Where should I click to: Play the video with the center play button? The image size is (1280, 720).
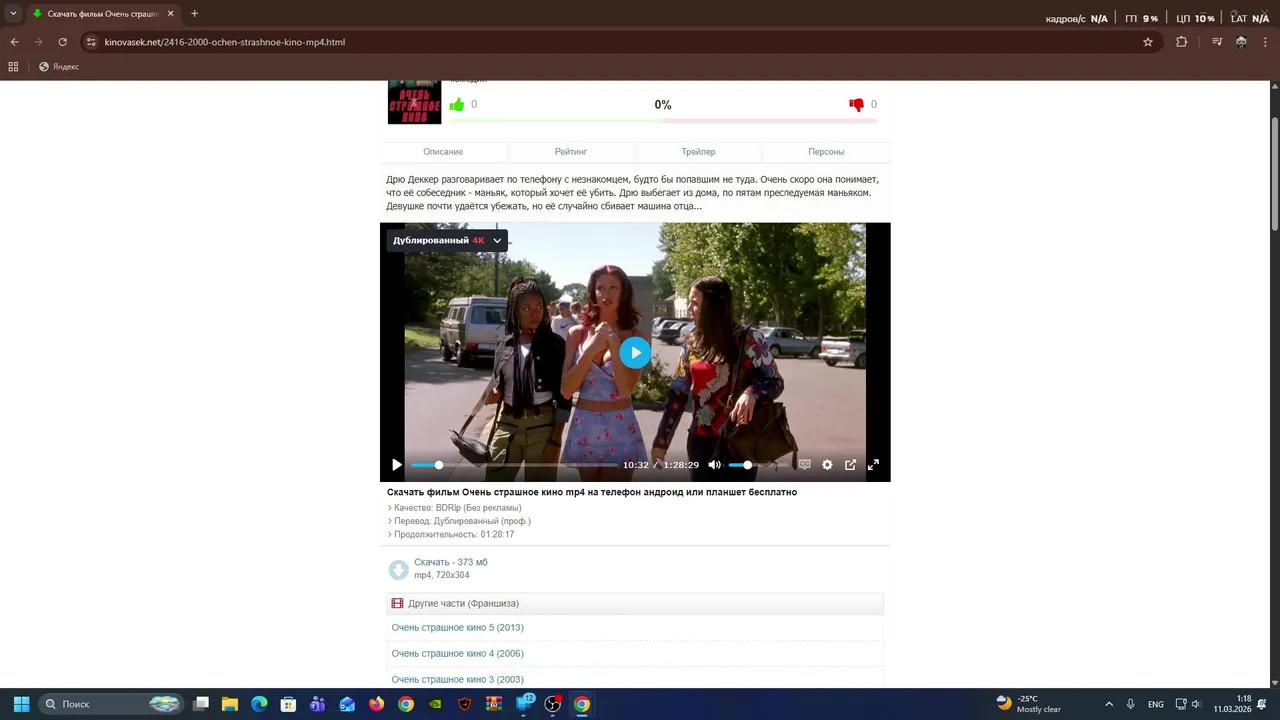click(635, 352)
